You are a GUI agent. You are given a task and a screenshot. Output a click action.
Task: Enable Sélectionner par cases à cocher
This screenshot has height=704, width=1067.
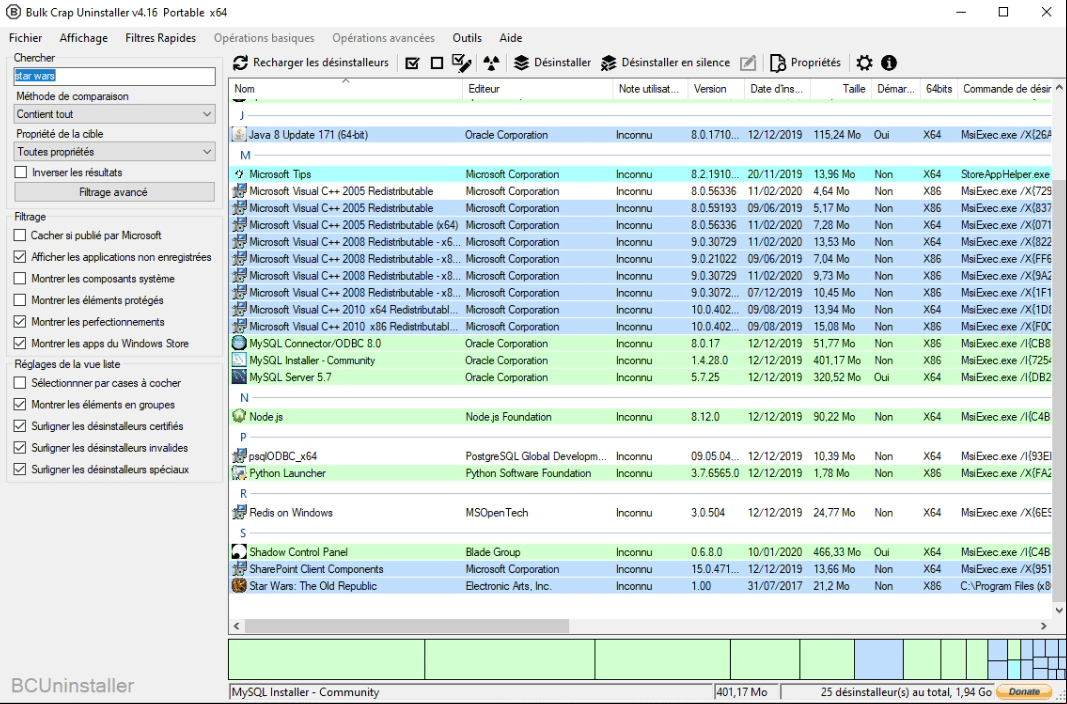pos(20,383)
